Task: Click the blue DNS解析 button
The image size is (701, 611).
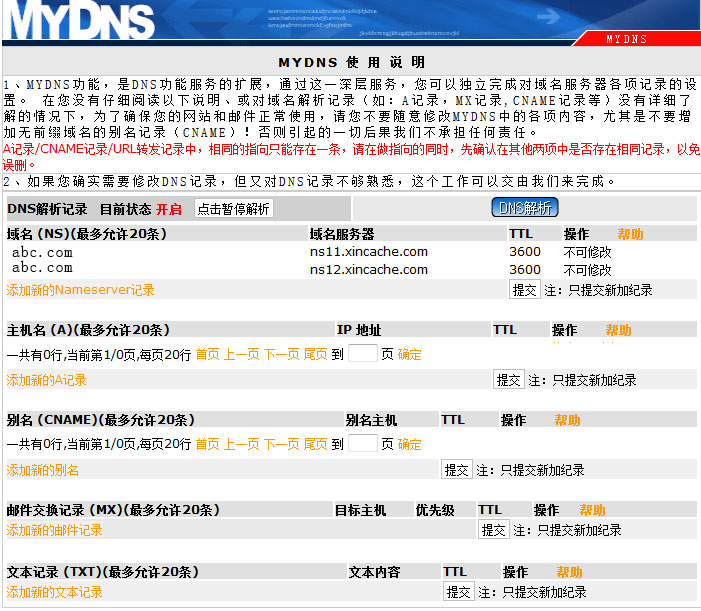Action: tap(525, 208)
